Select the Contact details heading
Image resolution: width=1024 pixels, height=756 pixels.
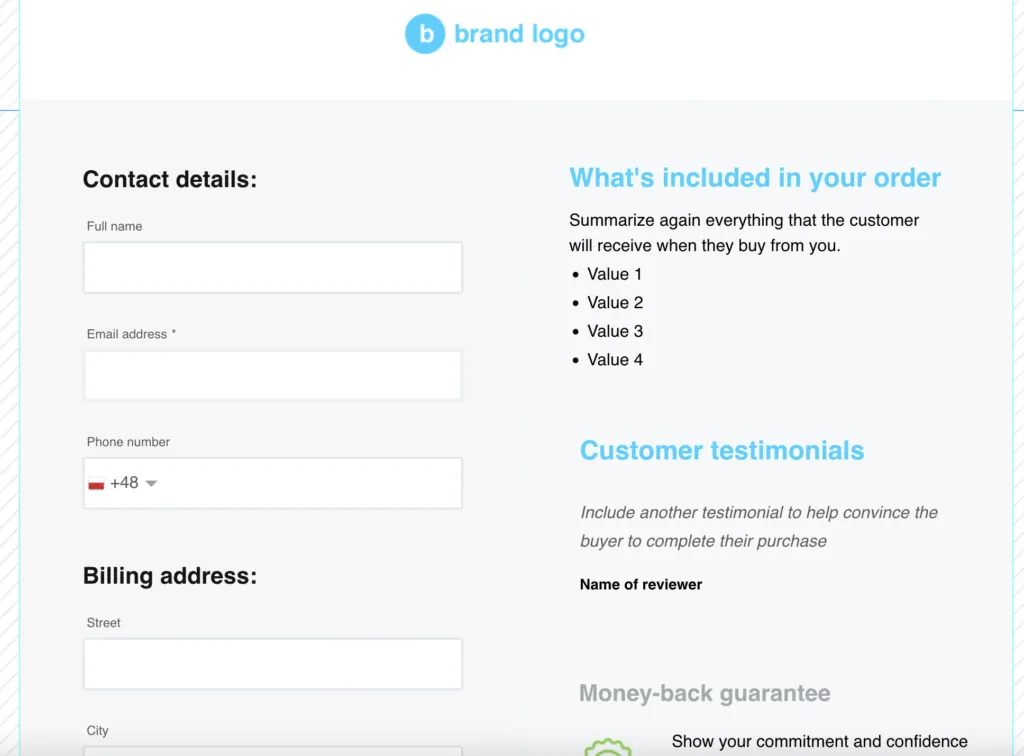[170, 180]
